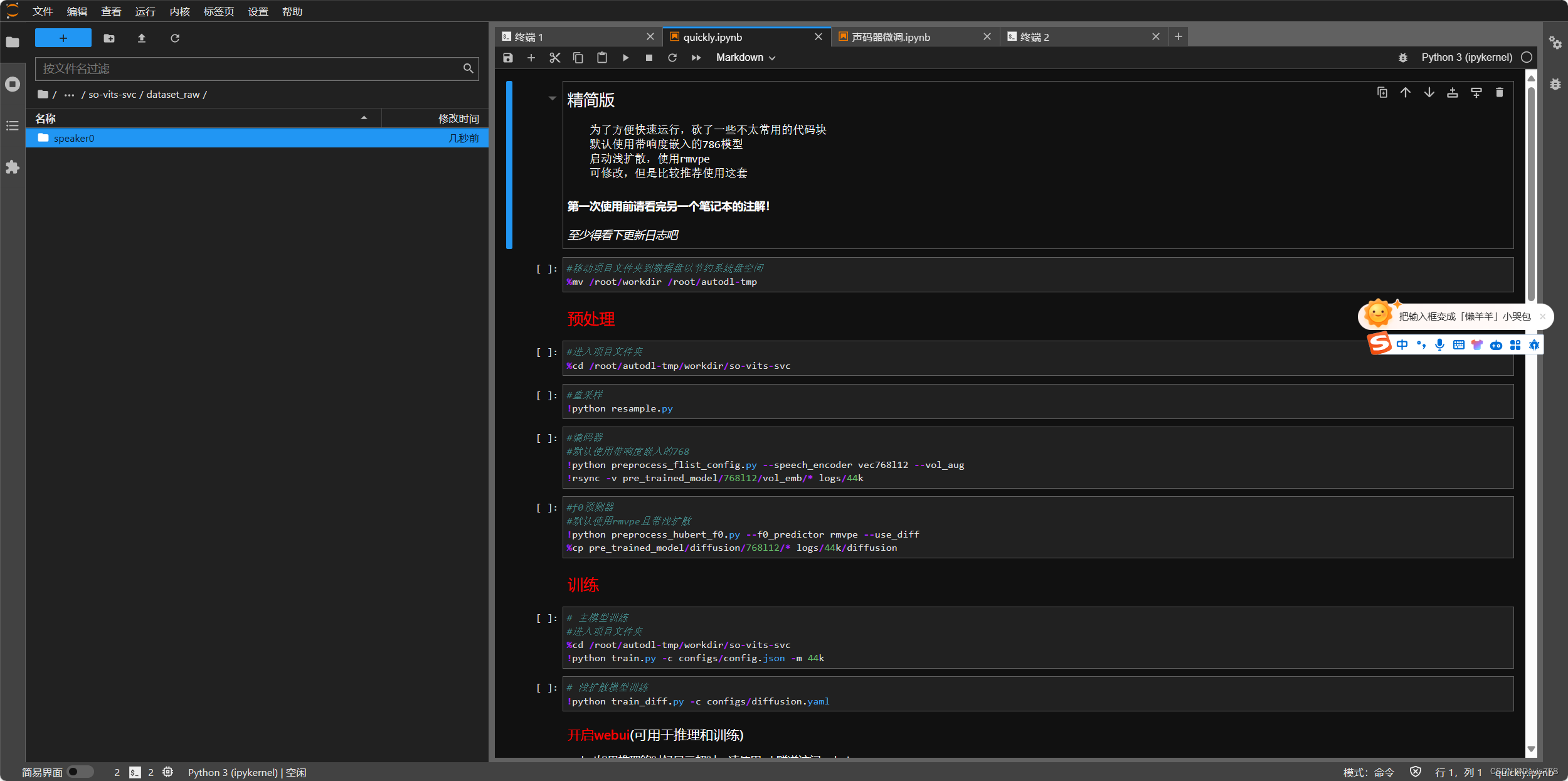Viewport: 1568px width, 781px height.
Task: Collapse the 精简版 section chevron
Action: click(552, 98)
